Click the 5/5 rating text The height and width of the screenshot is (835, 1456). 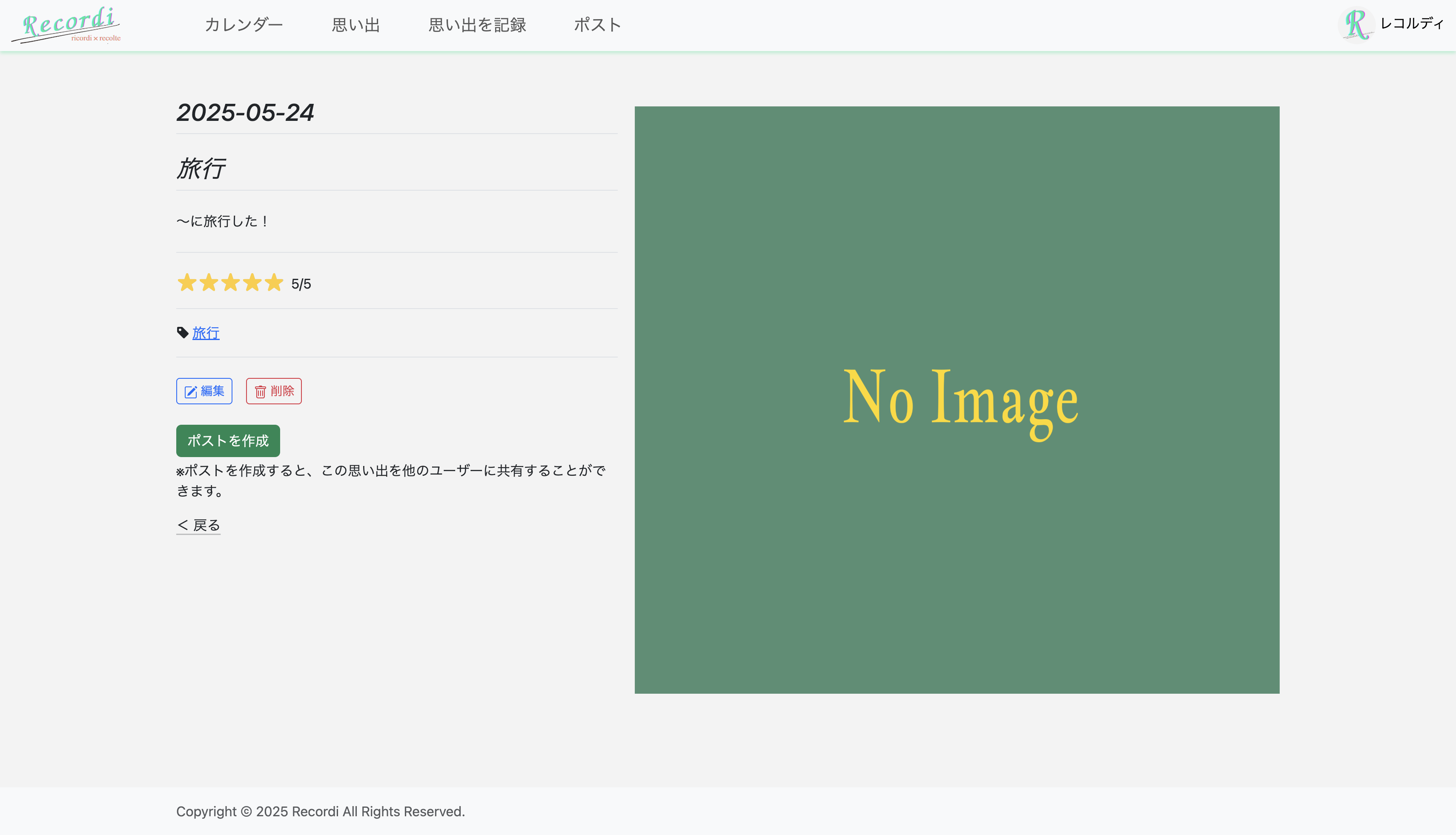[301, 284]
